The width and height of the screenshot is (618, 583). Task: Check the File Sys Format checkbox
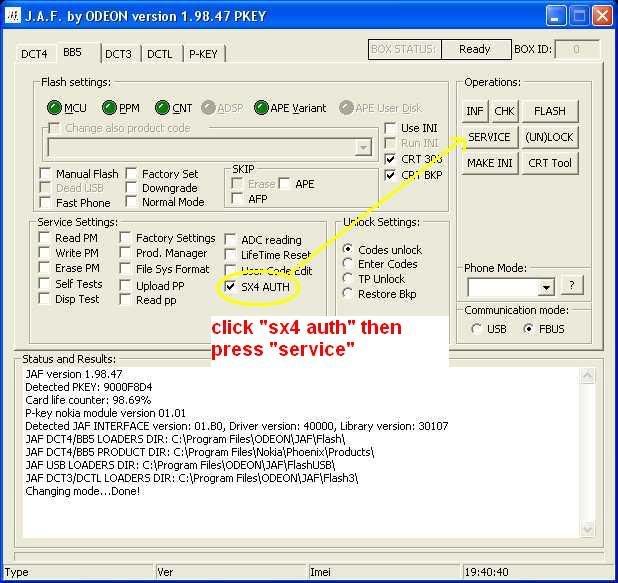[125, 268]
